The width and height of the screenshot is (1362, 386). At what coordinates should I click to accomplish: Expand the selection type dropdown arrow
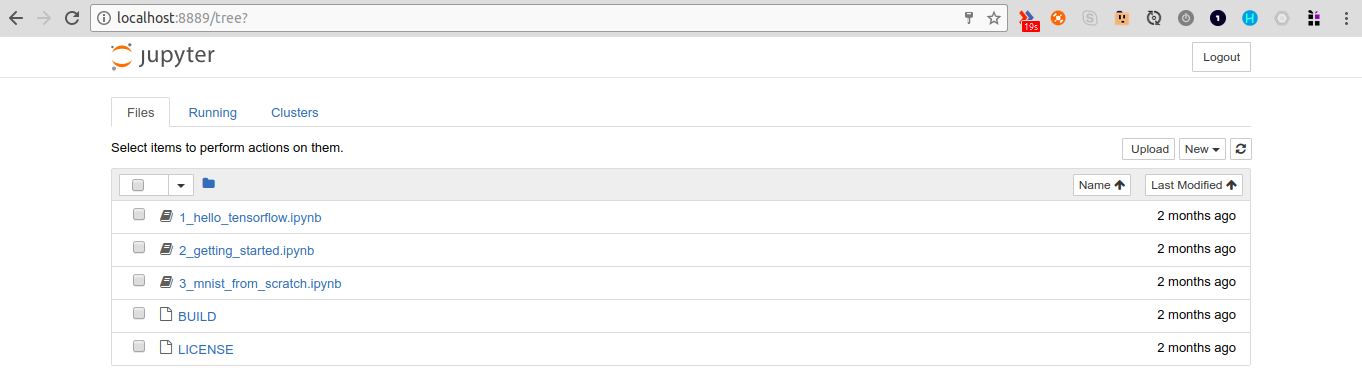[181, 185]
